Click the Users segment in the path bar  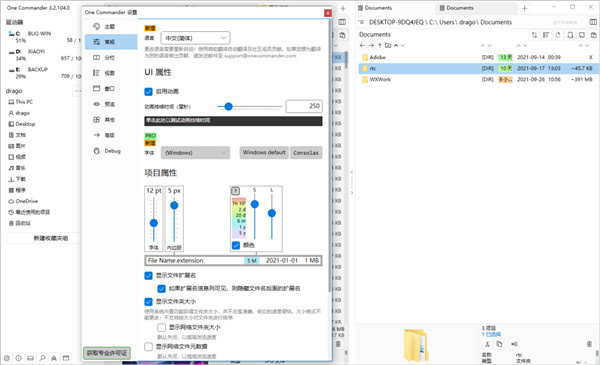coord(448,22)
